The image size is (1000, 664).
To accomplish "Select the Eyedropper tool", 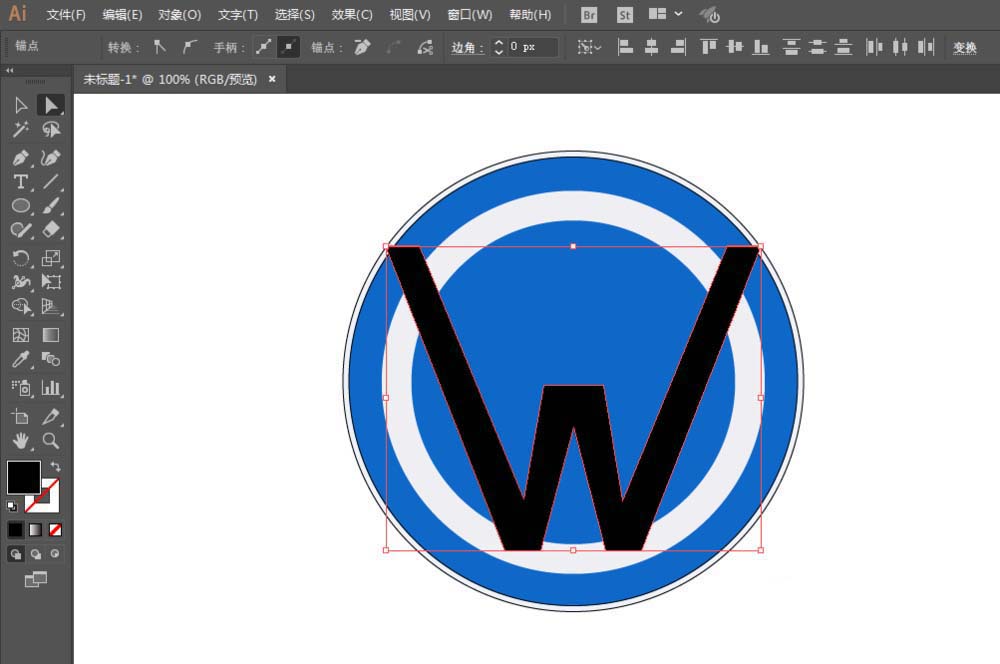I will pos(20,360).
